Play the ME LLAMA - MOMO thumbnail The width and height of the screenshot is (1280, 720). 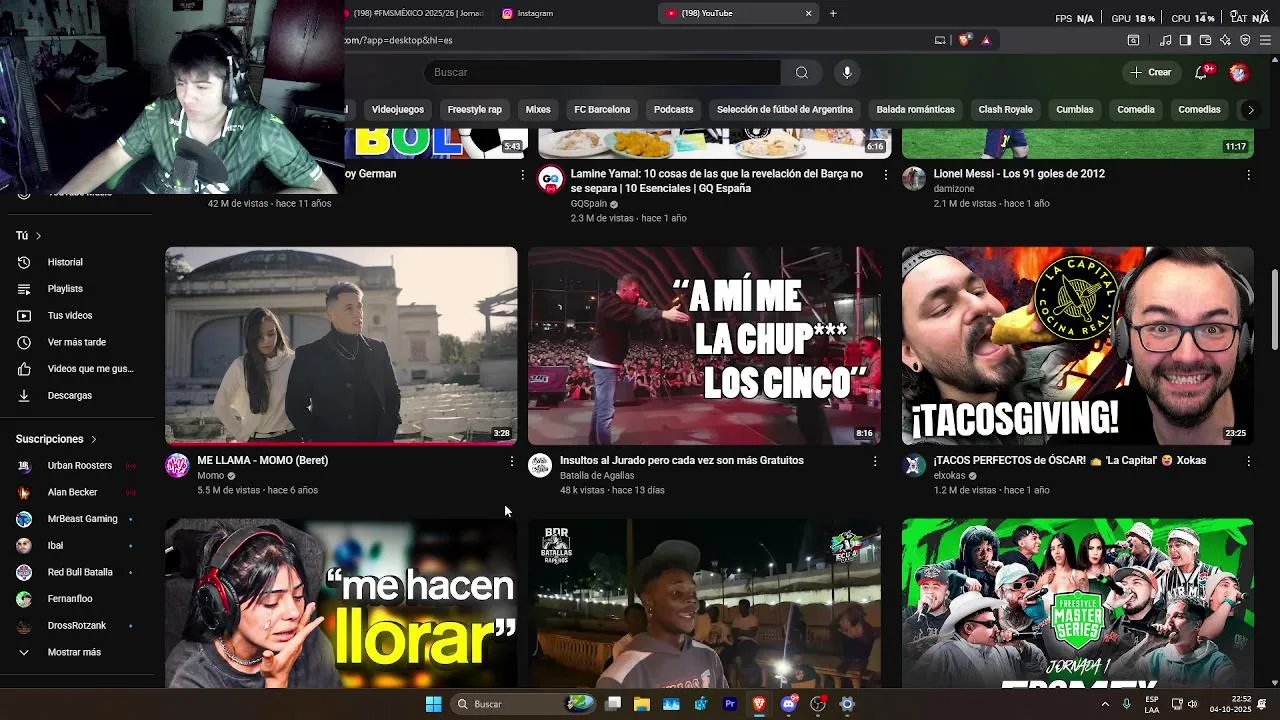tap(341, 345)
